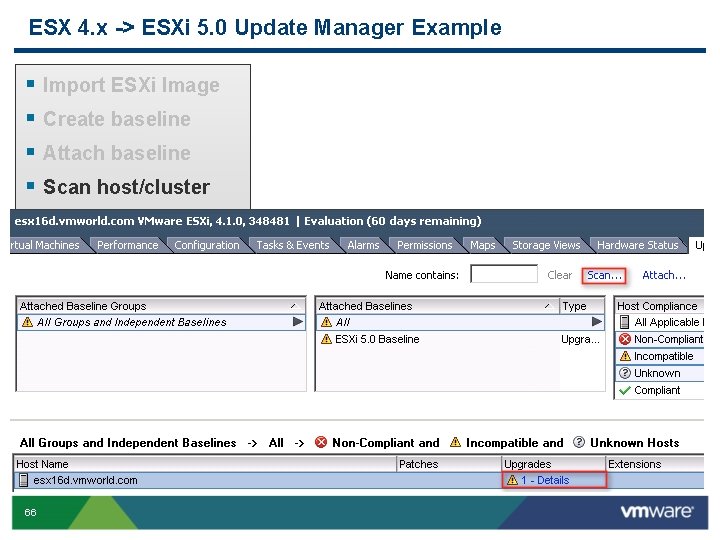720x540 pixels.
Task: Click host server icon beside esx16d.vmworld.com
Action: click(23, 480)
